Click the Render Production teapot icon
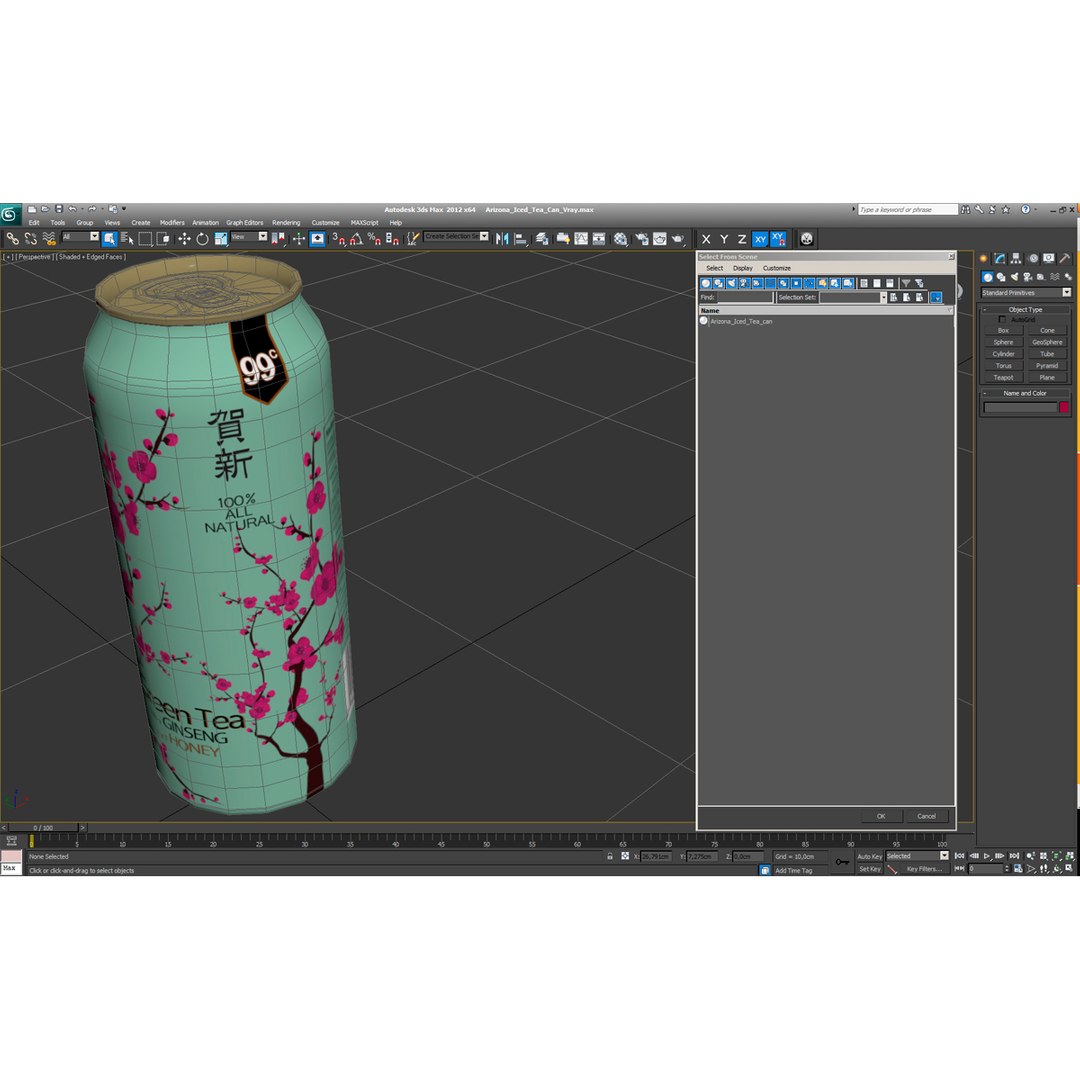 (x=678, y=239)
